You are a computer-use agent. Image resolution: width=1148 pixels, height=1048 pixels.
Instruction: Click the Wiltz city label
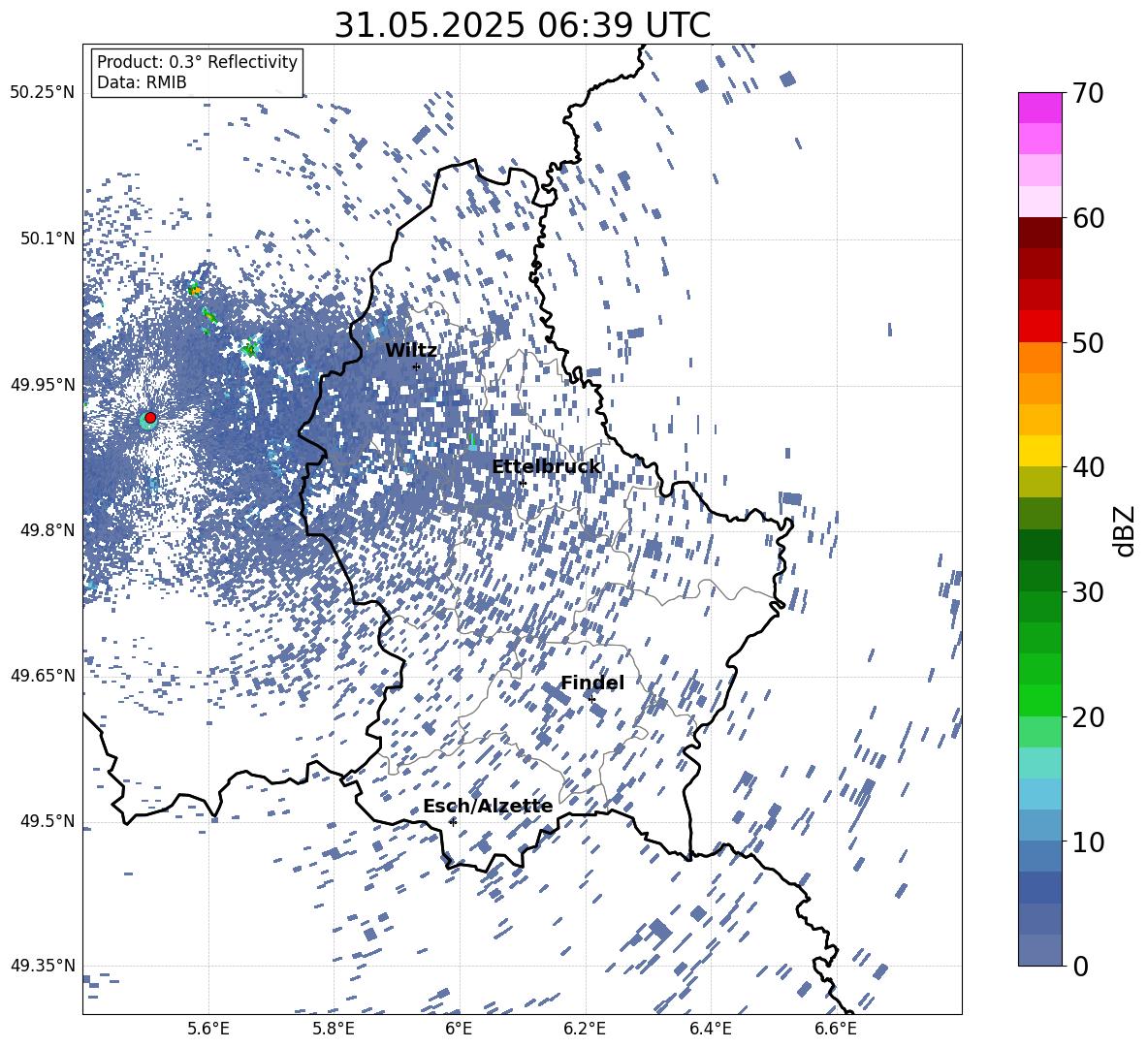[x=411, y=351]
